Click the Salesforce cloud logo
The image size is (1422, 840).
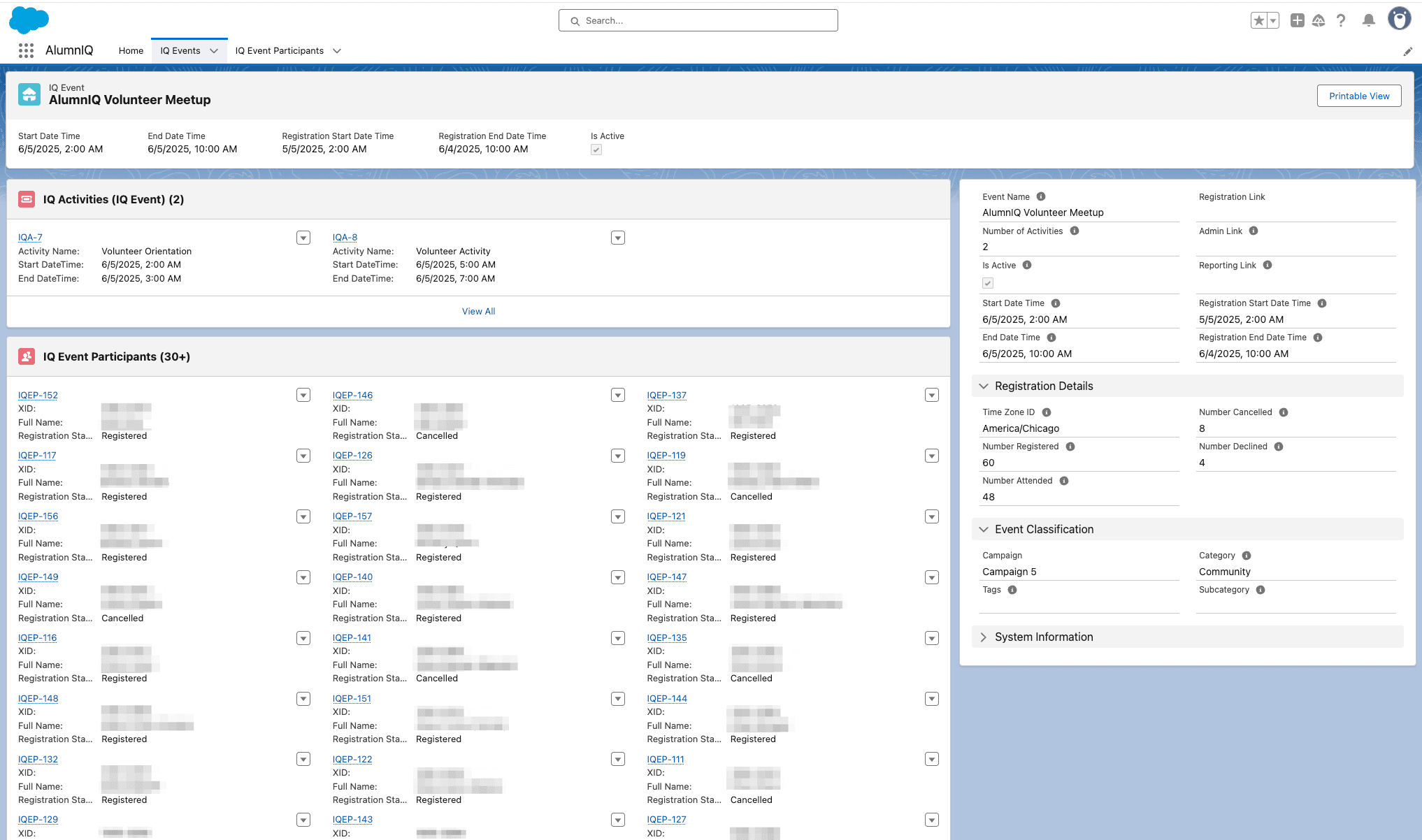(x=29, y=20)
